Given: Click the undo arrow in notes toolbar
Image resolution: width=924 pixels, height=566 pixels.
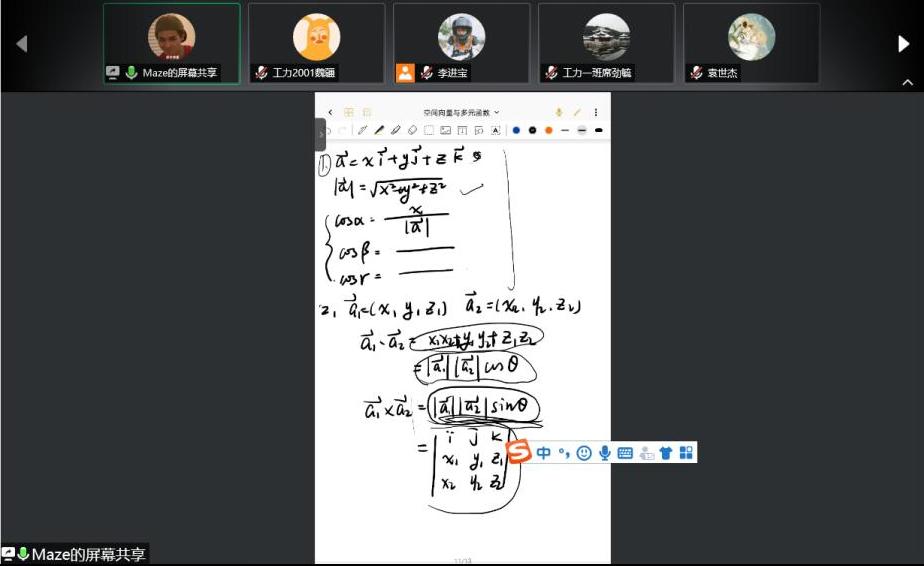Looking at the screenshot, I should click(x=328, y=130).
